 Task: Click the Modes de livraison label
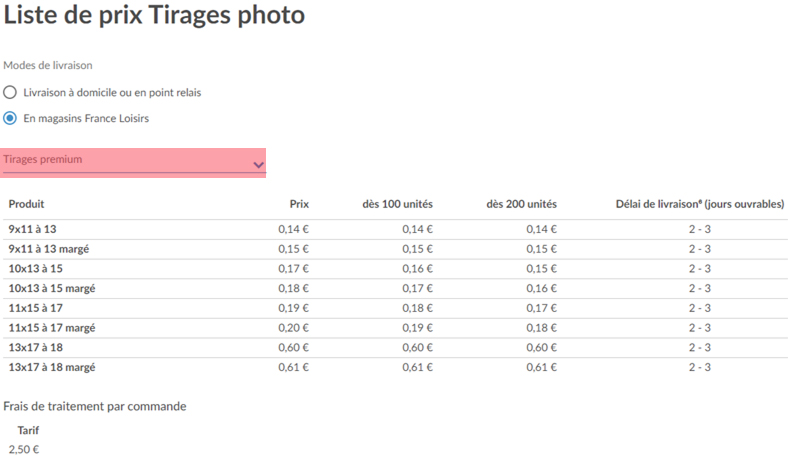[x=48, y=65]
